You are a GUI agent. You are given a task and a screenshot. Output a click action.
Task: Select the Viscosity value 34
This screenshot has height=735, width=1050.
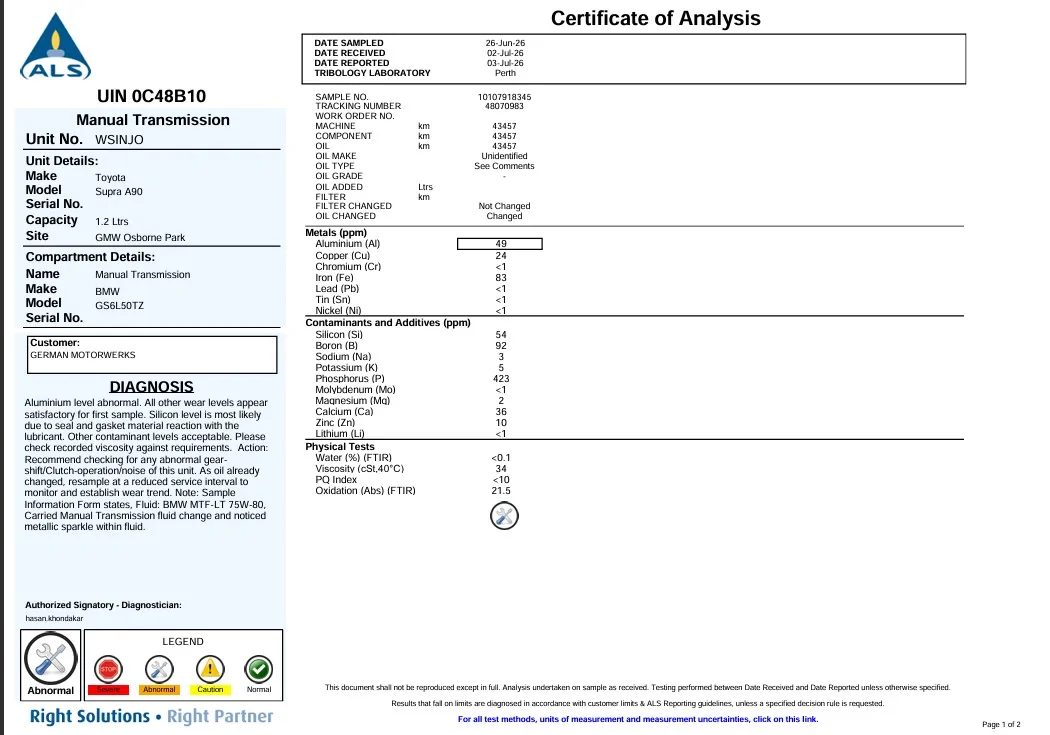pos(501,469)
